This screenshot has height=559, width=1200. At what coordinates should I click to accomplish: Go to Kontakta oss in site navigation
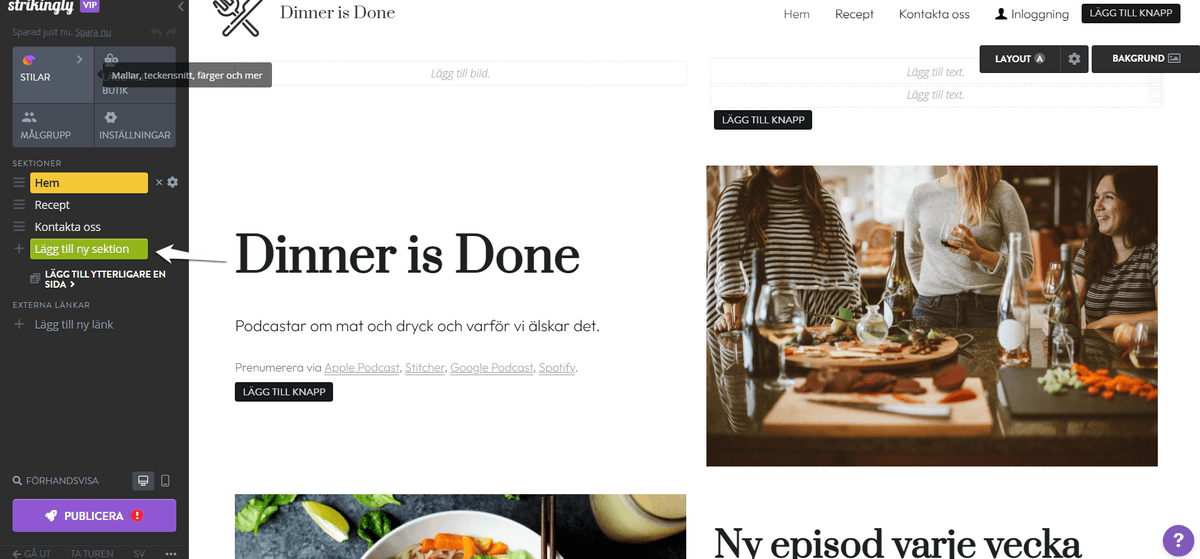[x=934, y=14]
